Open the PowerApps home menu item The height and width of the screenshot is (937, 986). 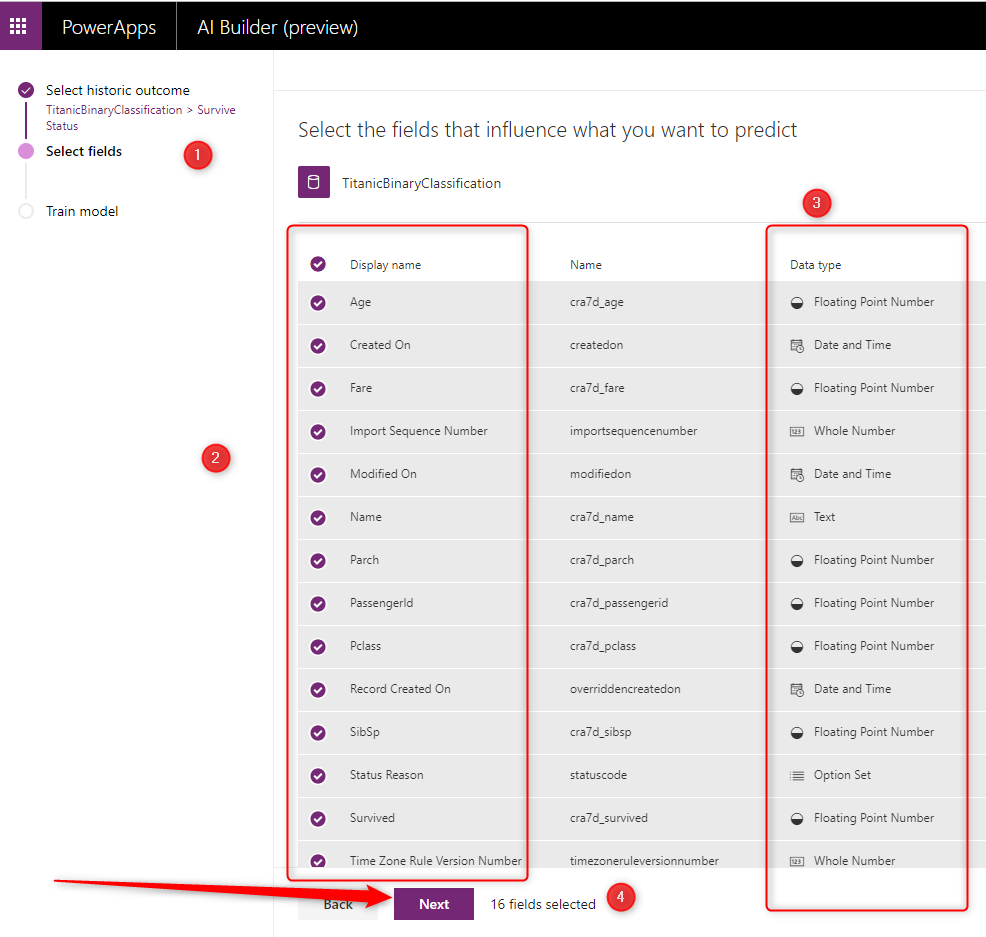pos(108,26)
